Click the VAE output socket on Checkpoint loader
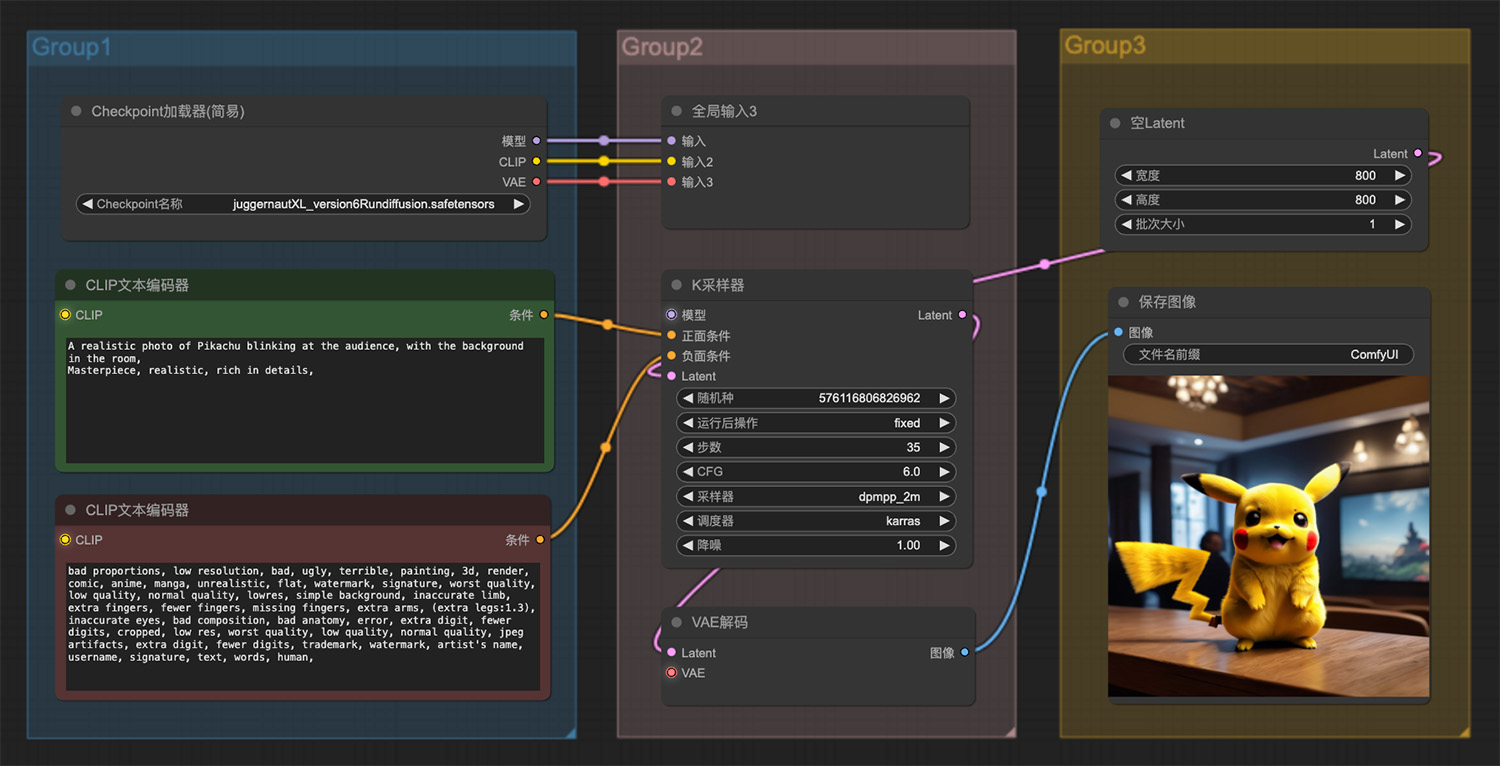Screen dimensions: 1500x766 click(537, 182)
